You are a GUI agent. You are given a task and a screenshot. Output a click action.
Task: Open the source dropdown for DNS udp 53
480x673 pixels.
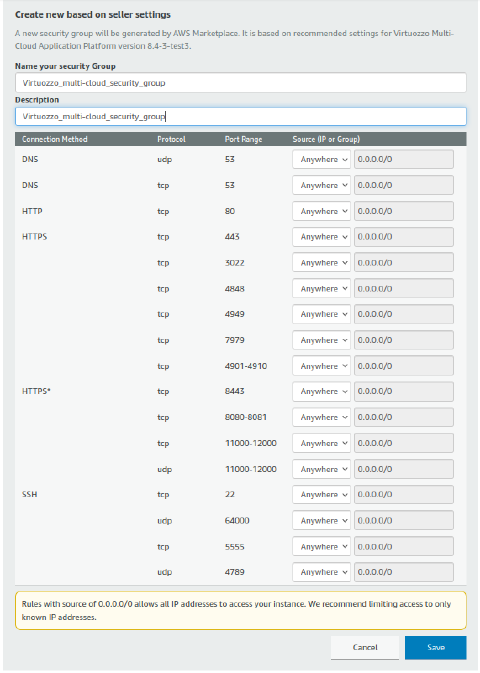322,159
